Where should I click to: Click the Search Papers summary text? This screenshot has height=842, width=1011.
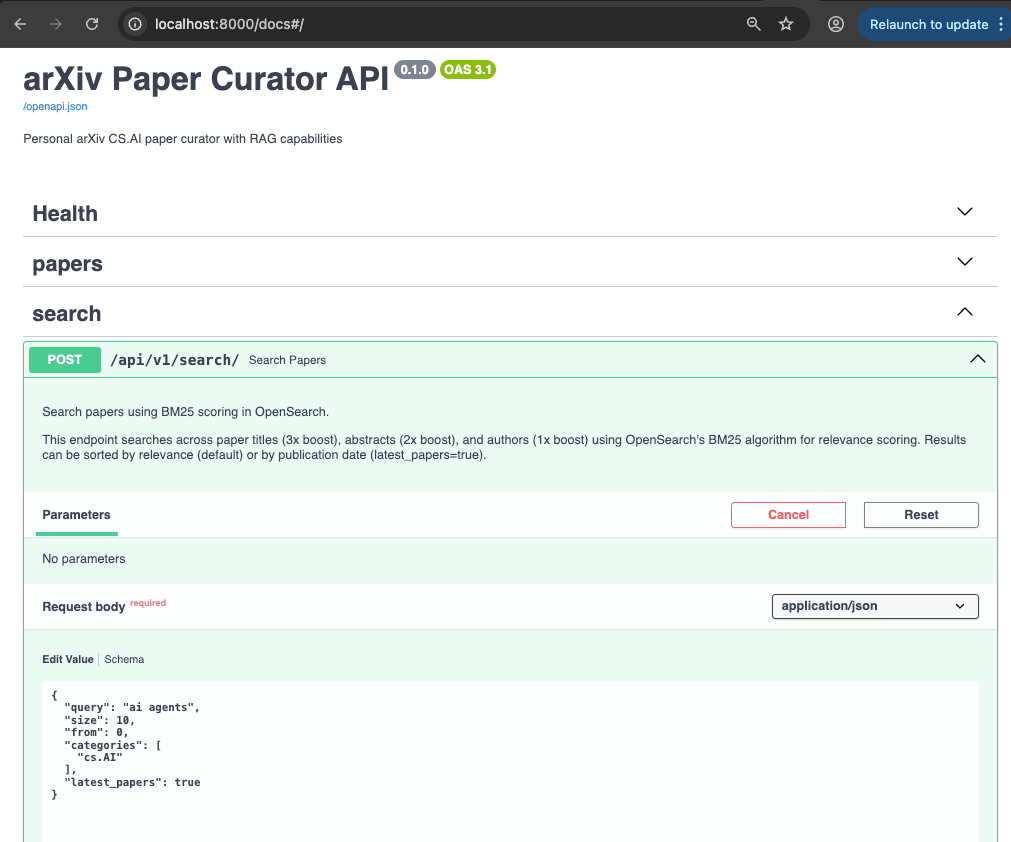tap(287, 360)
